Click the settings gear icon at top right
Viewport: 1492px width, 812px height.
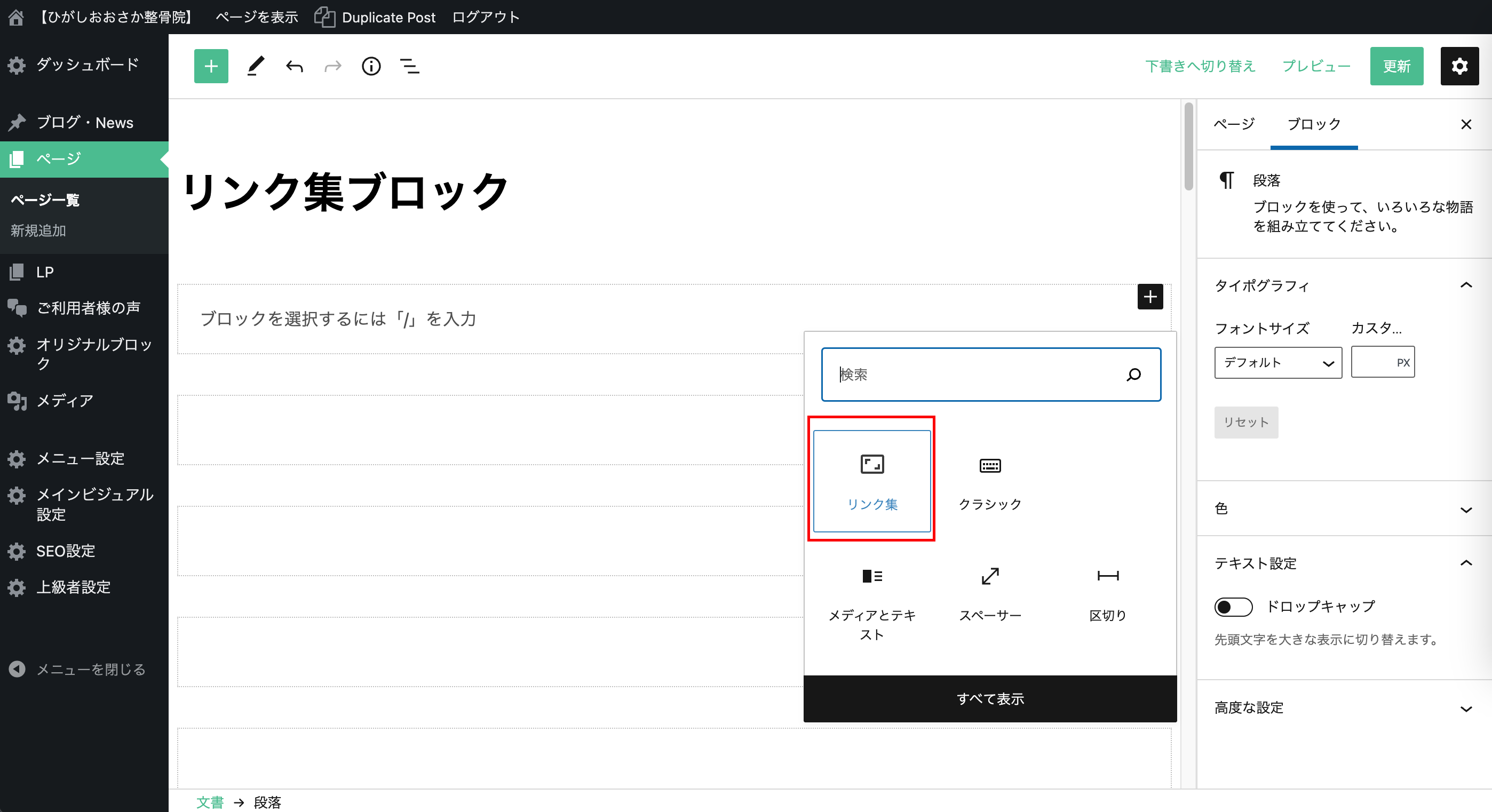pyautogui.click(x=1459, y=66)
